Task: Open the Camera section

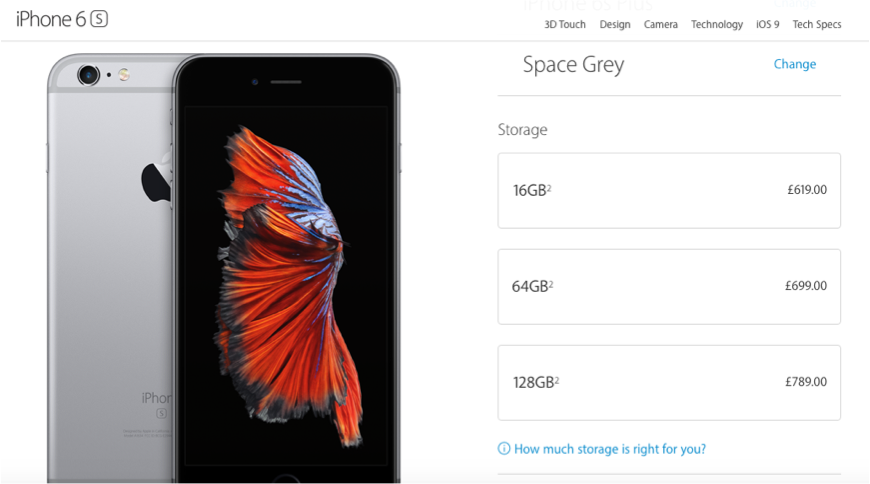Action: point(660,24)
